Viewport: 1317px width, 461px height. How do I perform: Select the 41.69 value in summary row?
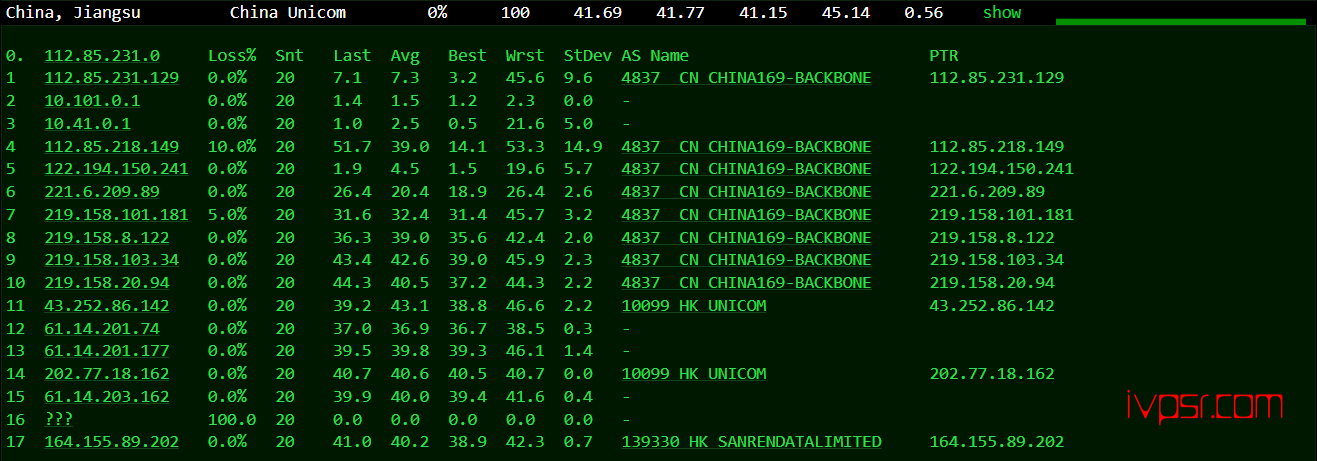click(598, 12)
